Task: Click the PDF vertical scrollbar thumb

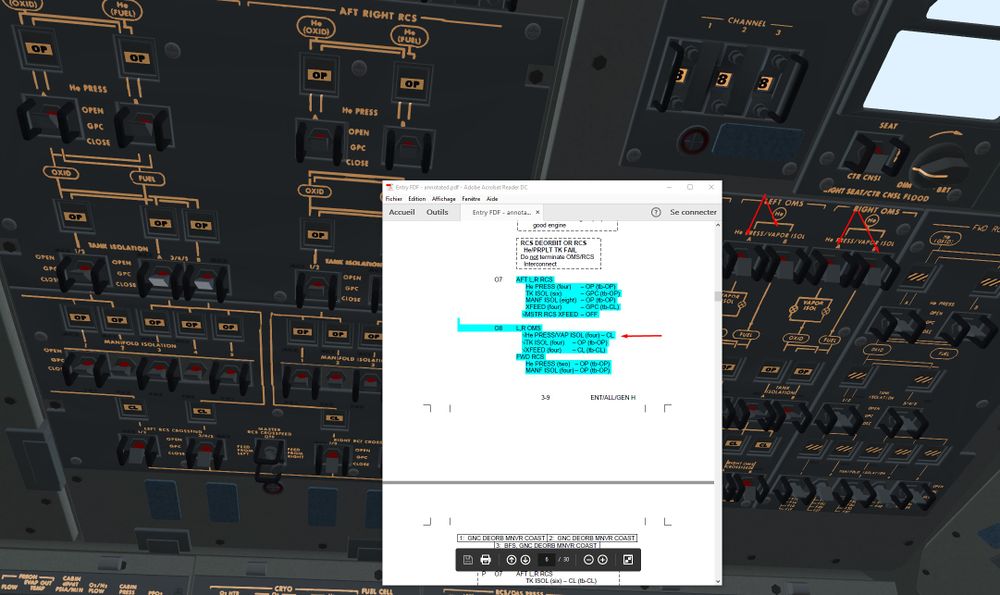Action: 718,297
